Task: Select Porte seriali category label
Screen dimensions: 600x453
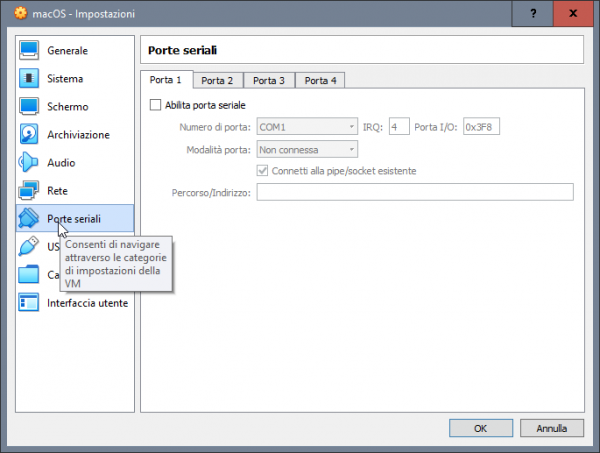Action: click(x=74, y=219)
